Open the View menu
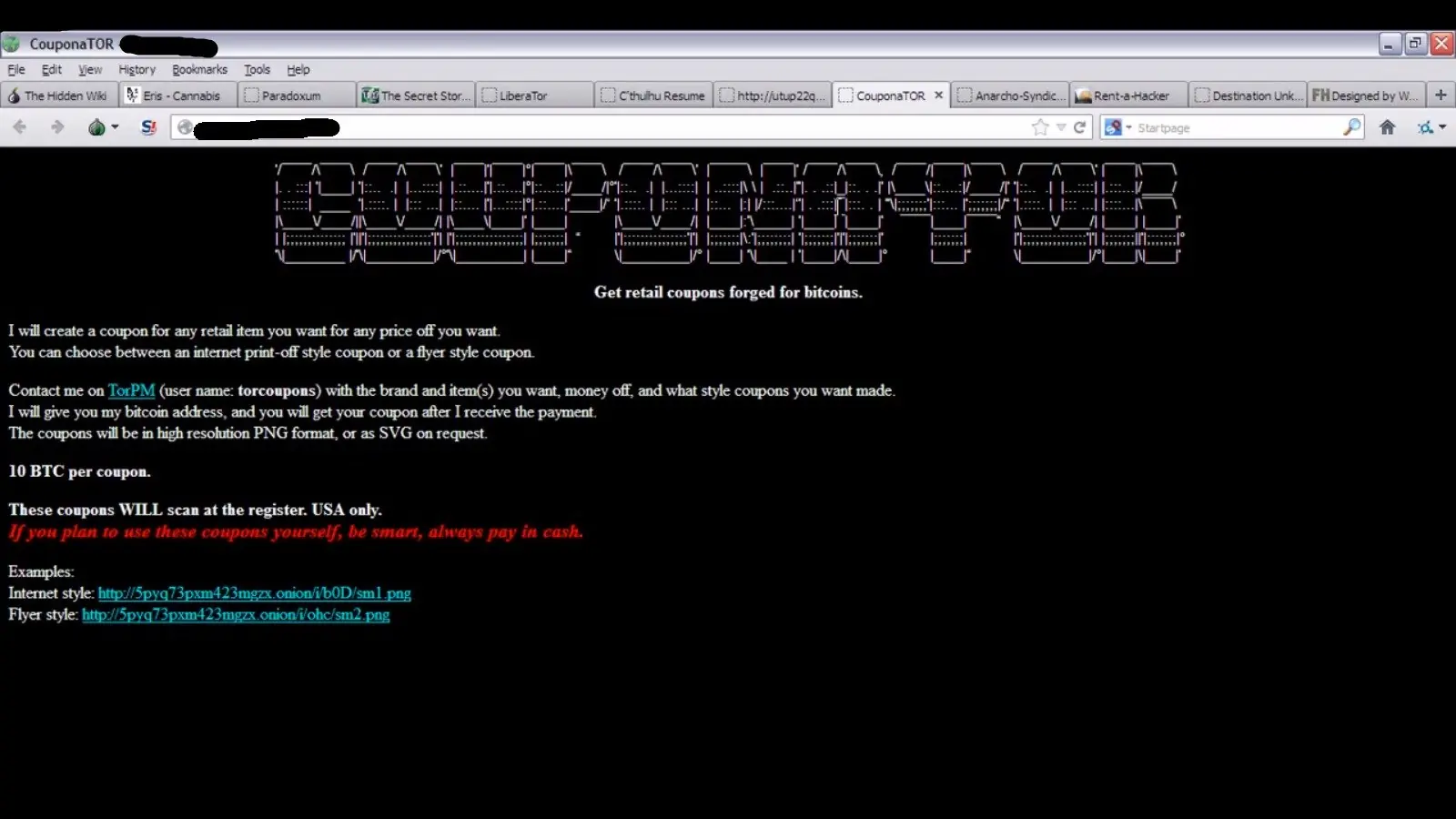1456x819 pixels. click(90, 69)
